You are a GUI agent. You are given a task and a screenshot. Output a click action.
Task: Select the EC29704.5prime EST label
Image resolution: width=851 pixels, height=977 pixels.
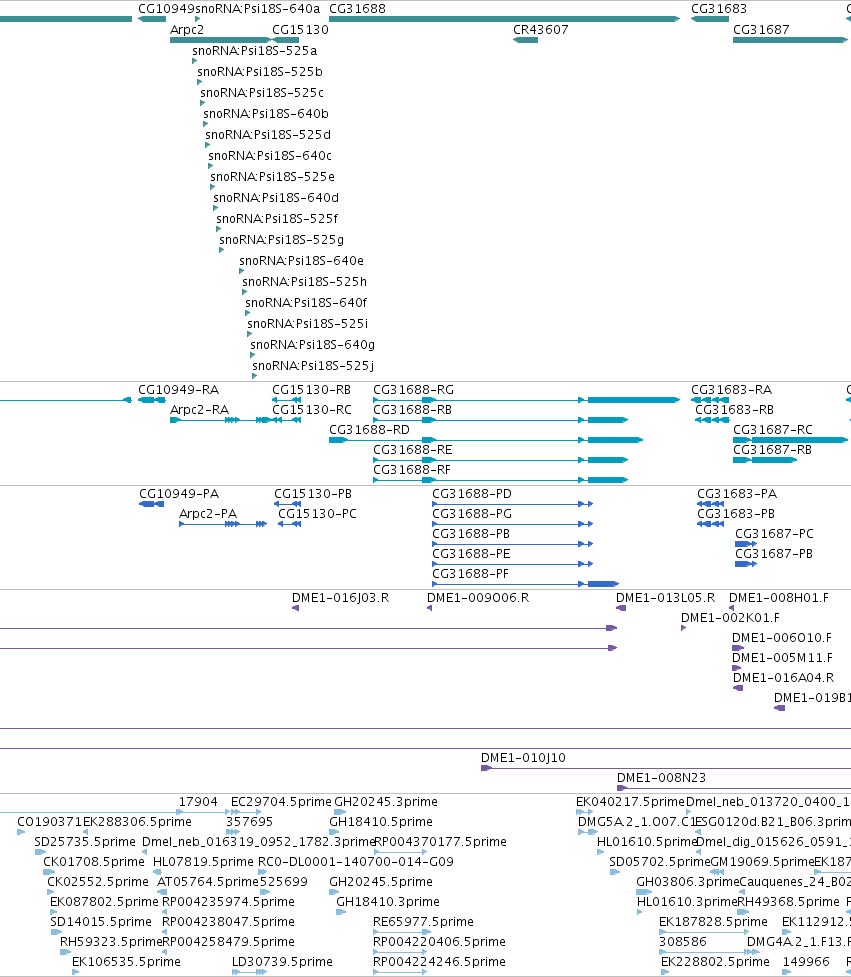click(x=281, y=801)
